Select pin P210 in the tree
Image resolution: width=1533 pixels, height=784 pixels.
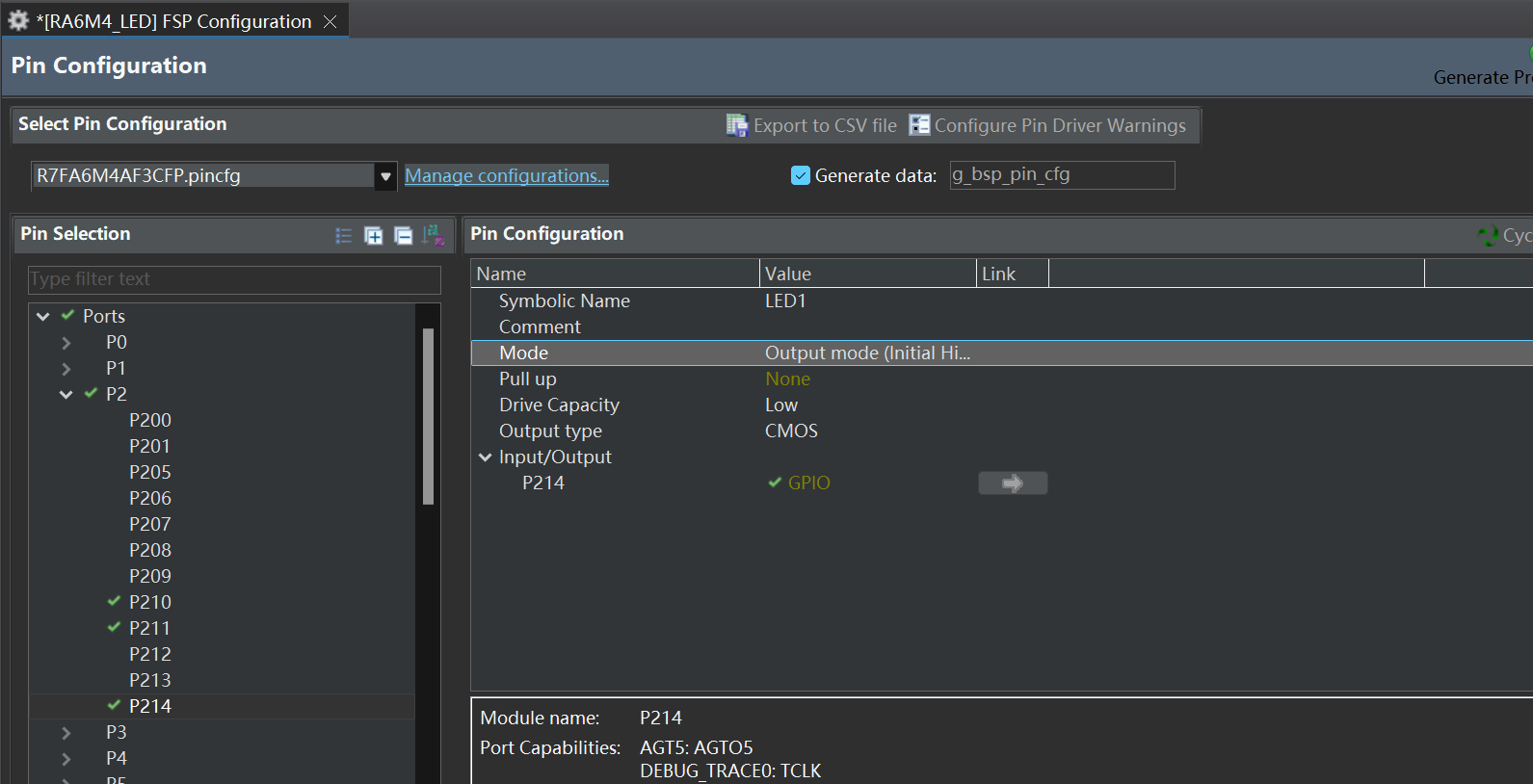150,602
